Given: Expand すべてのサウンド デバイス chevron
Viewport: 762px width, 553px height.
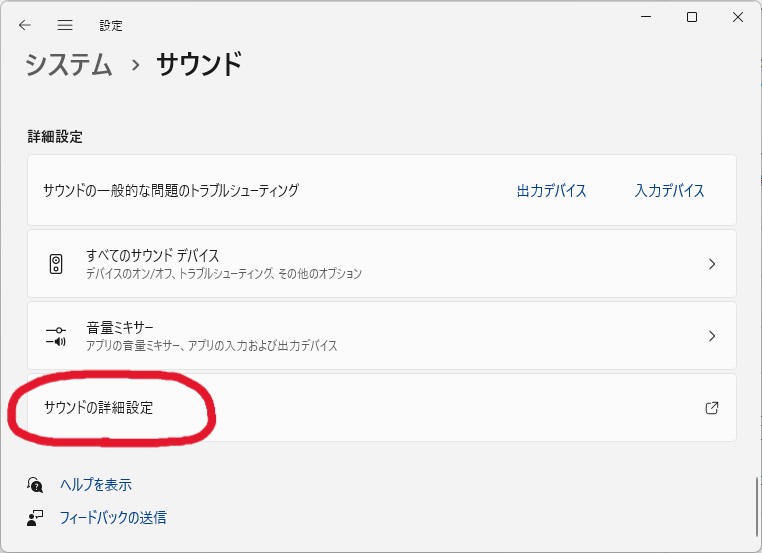Looking at the screenshot, I should (712, 264).
